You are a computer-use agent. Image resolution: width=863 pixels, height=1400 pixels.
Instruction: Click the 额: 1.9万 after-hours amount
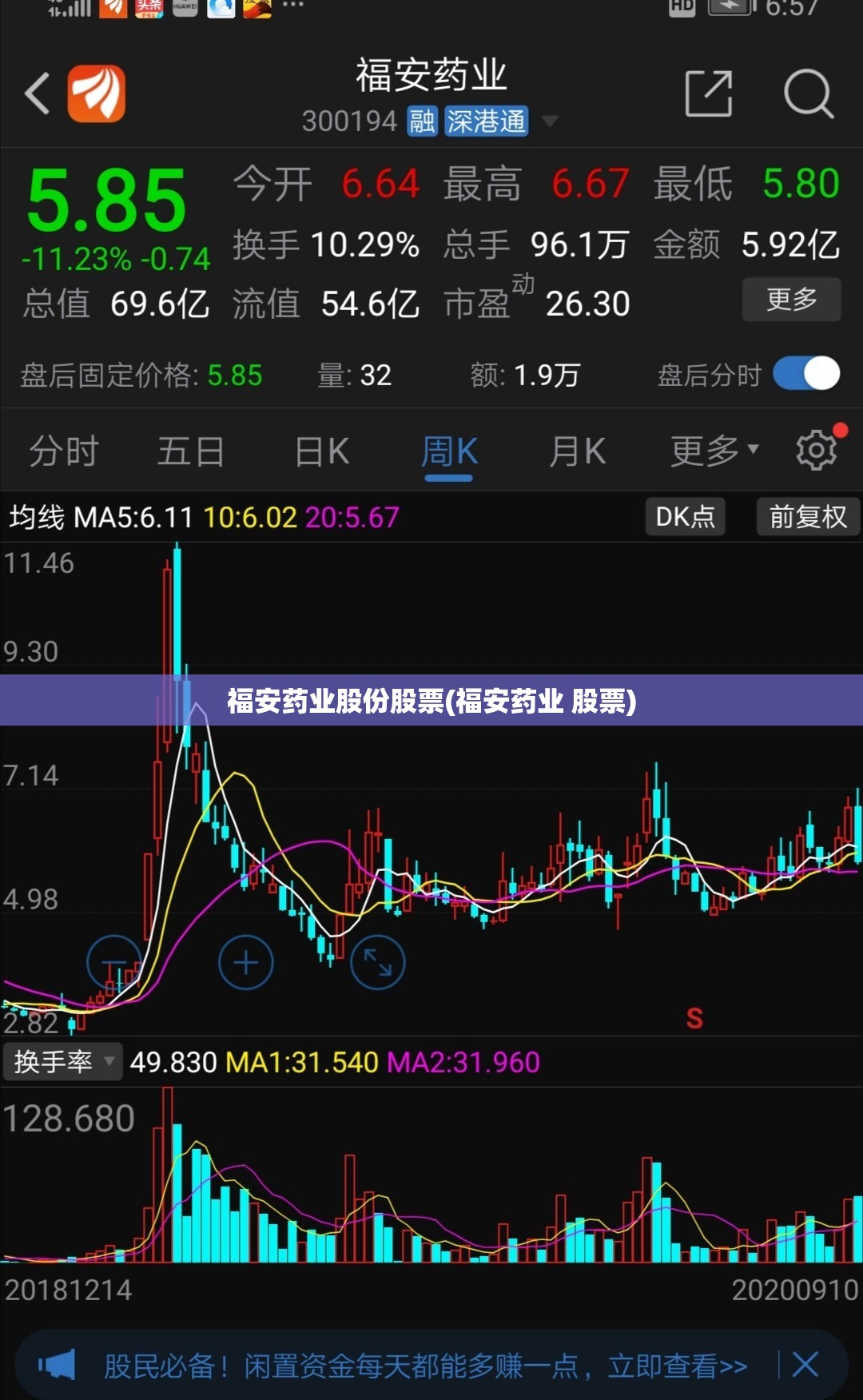point(525,375)
